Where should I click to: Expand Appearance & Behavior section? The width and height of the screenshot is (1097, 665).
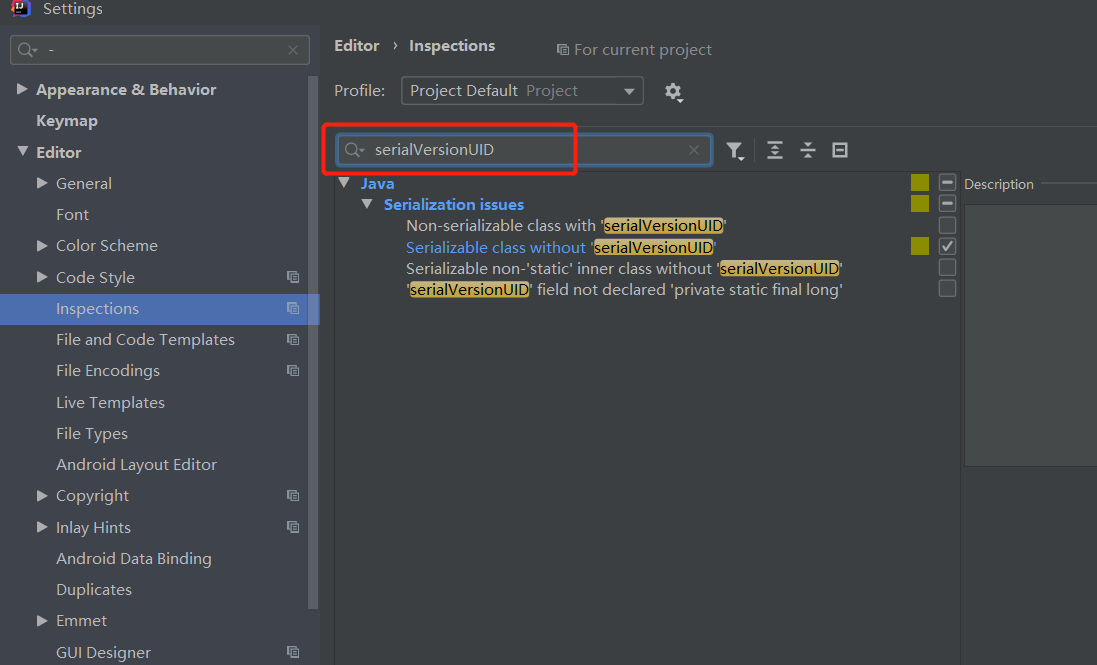pyautogui.click(x=22, y=89)
